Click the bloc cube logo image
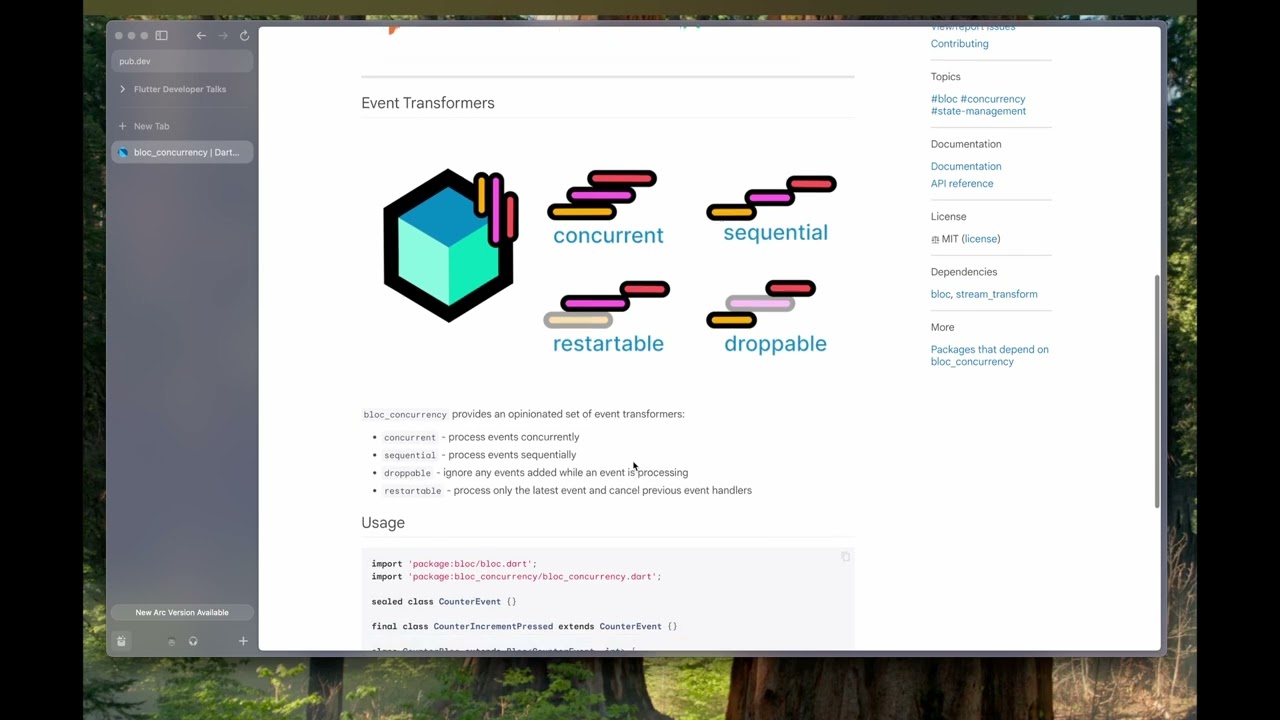The image size is (1280, 720). point(450,245)
